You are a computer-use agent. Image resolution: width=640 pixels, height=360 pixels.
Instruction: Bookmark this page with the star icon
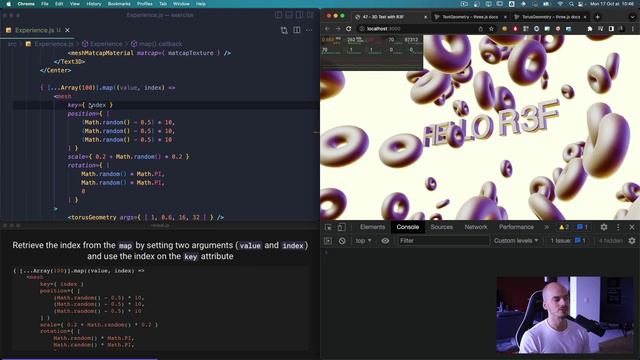491,29
